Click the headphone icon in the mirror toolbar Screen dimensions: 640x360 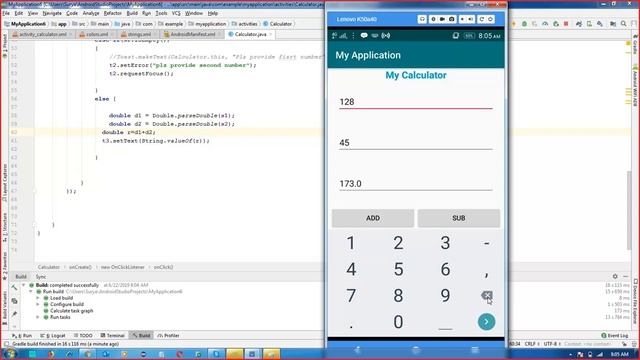[422, 19]
